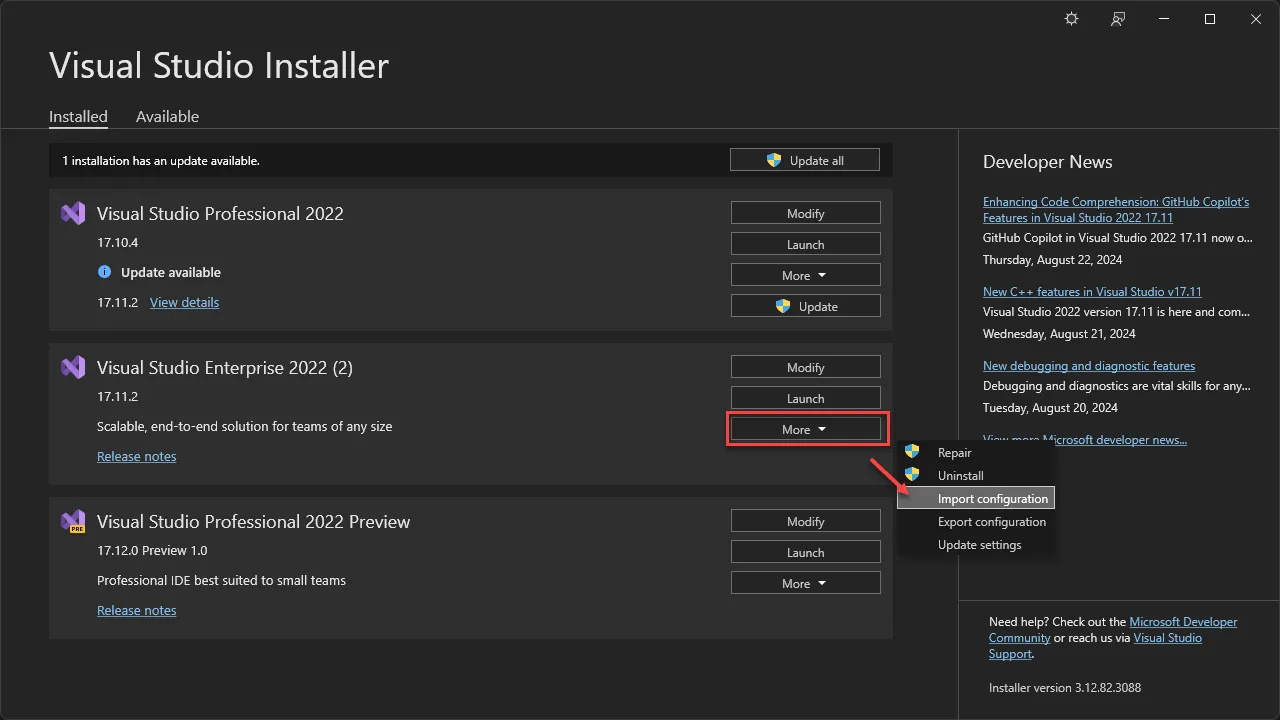This screenshot has height=720, width=1280.
Task: Open the More dropdown for Visual Studio Professional 2022
Action: tap(805, 274)
